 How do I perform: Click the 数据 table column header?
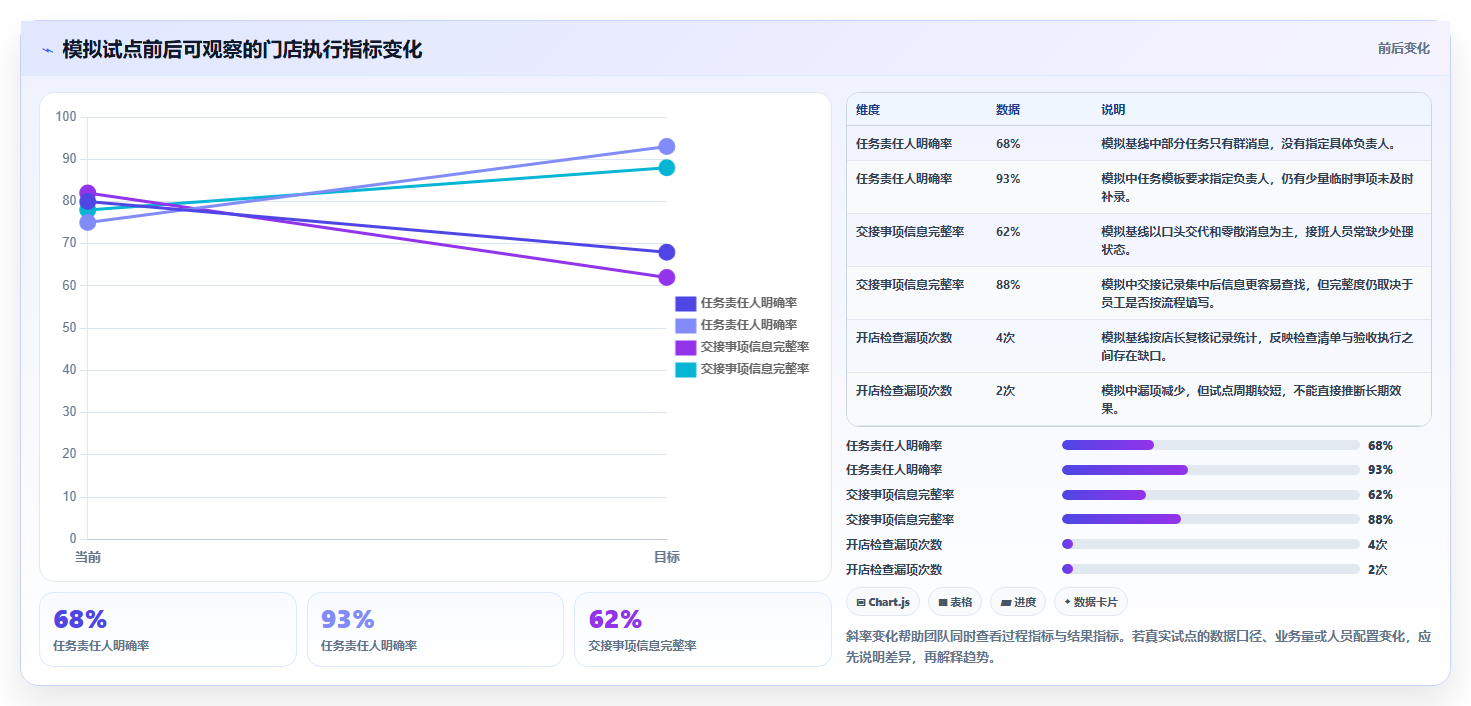coord(1008,110)
